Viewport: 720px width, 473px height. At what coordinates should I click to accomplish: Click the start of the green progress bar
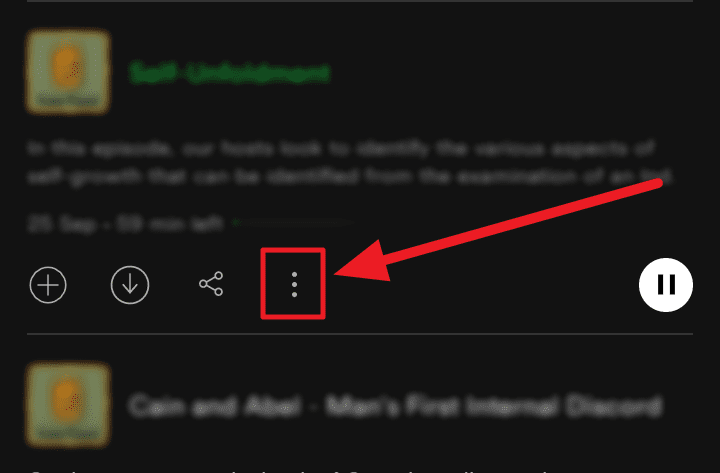tap(236, 223)
